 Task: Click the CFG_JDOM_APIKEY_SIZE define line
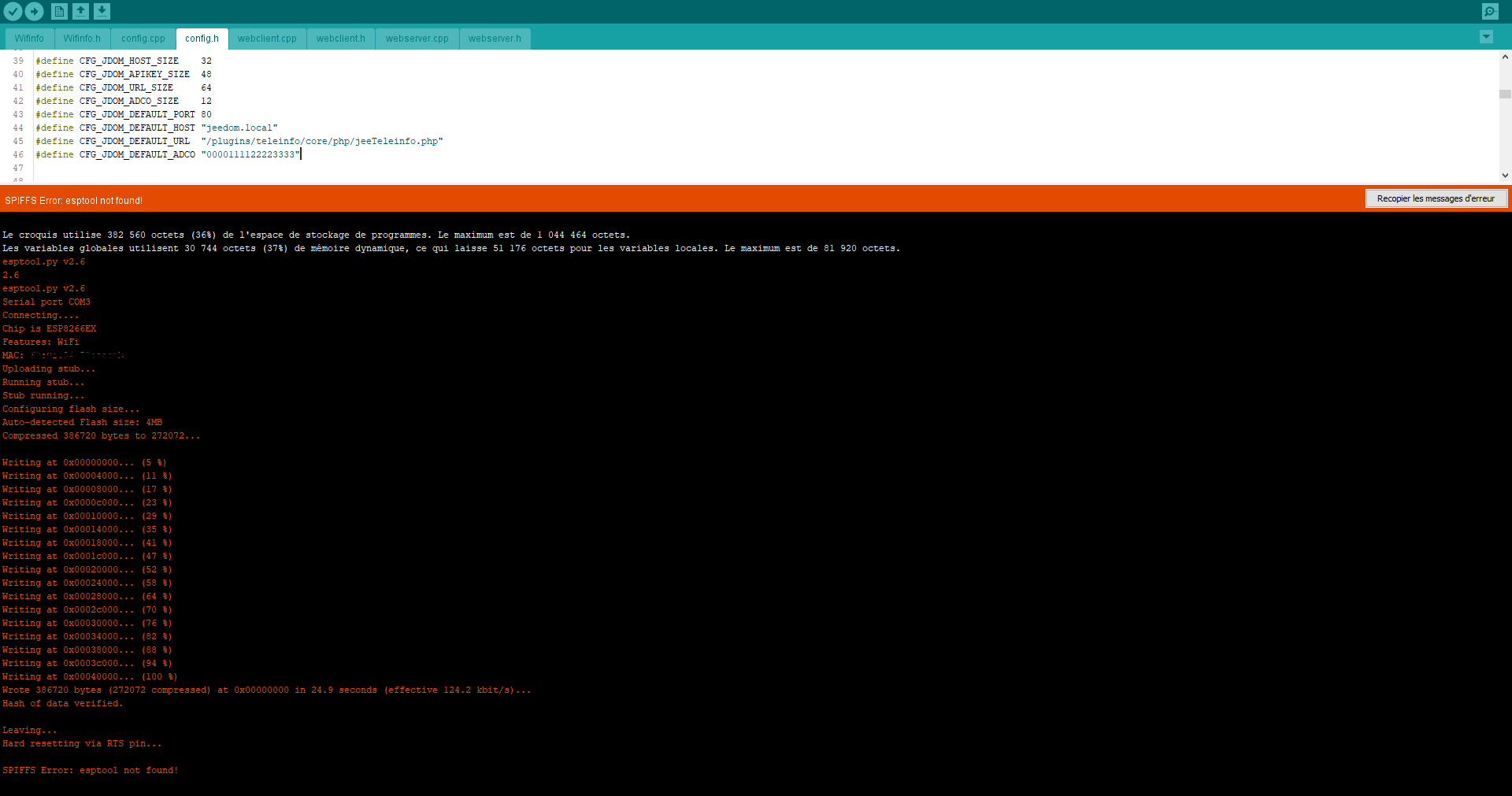click(124, 74)
